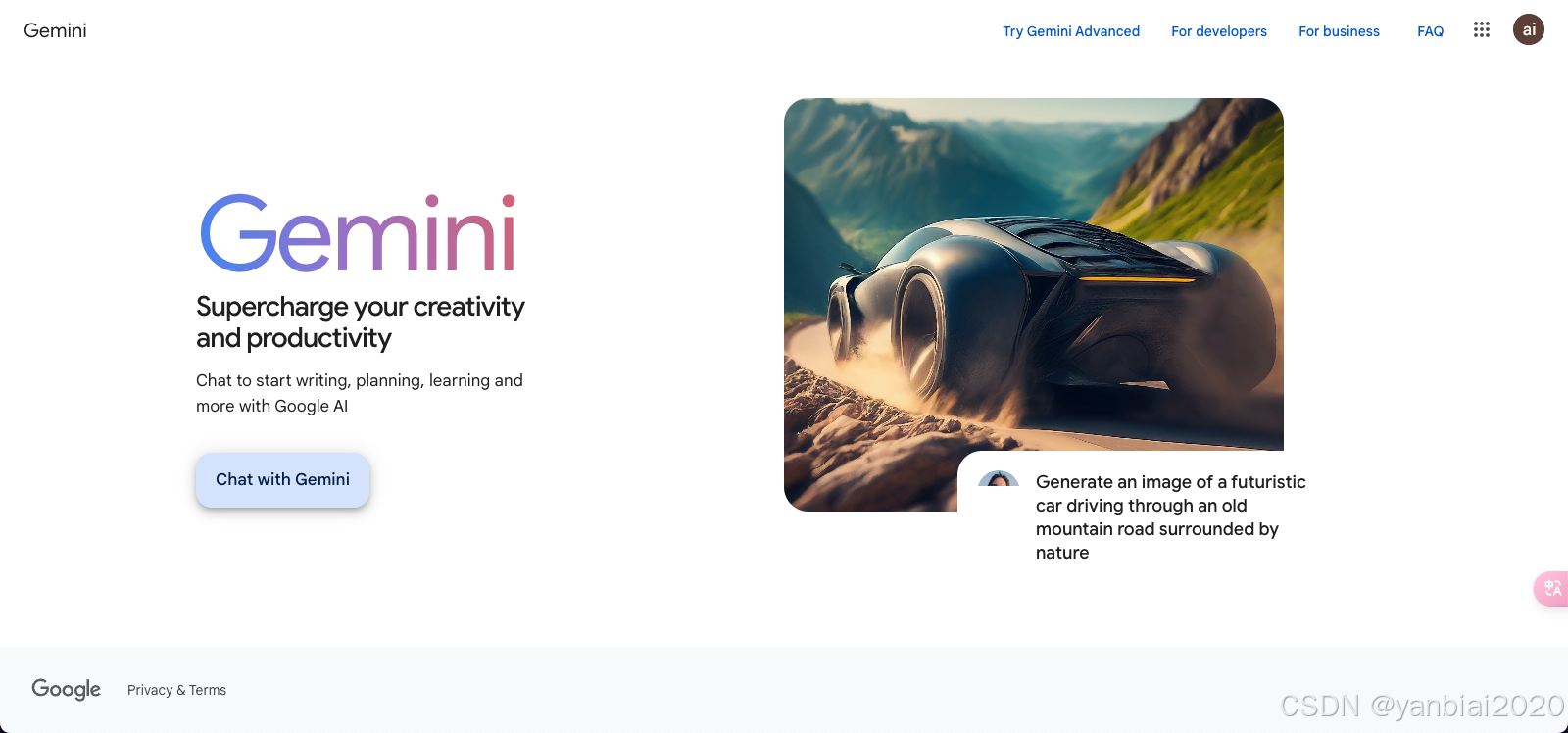This screenshot has width=1568, height=733.
Task: Click the user avatar beside the prompt
Action: [x=999, y=479]
